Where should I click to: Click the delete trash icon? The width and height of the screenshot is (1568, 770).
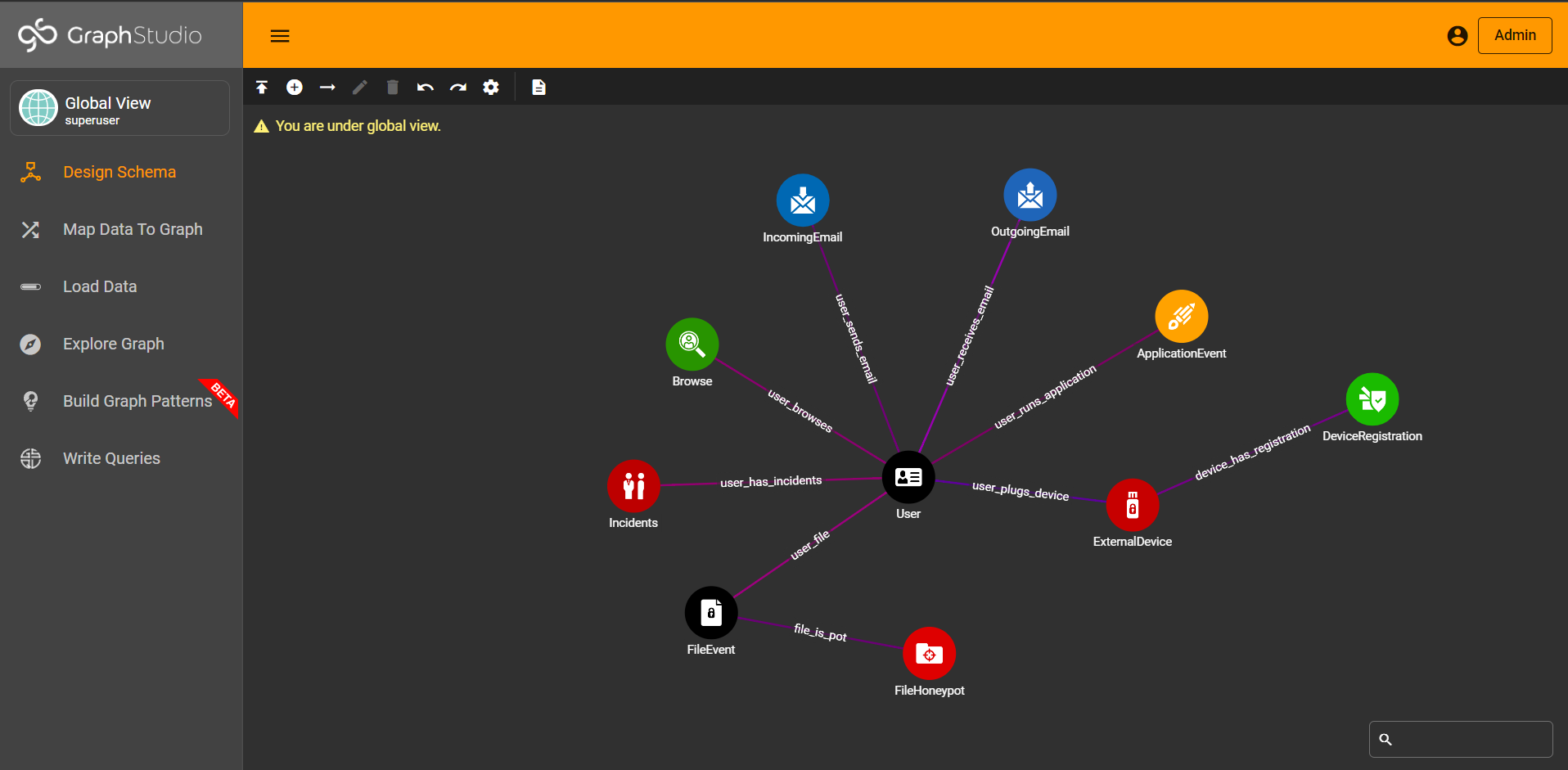click(393, 88)
